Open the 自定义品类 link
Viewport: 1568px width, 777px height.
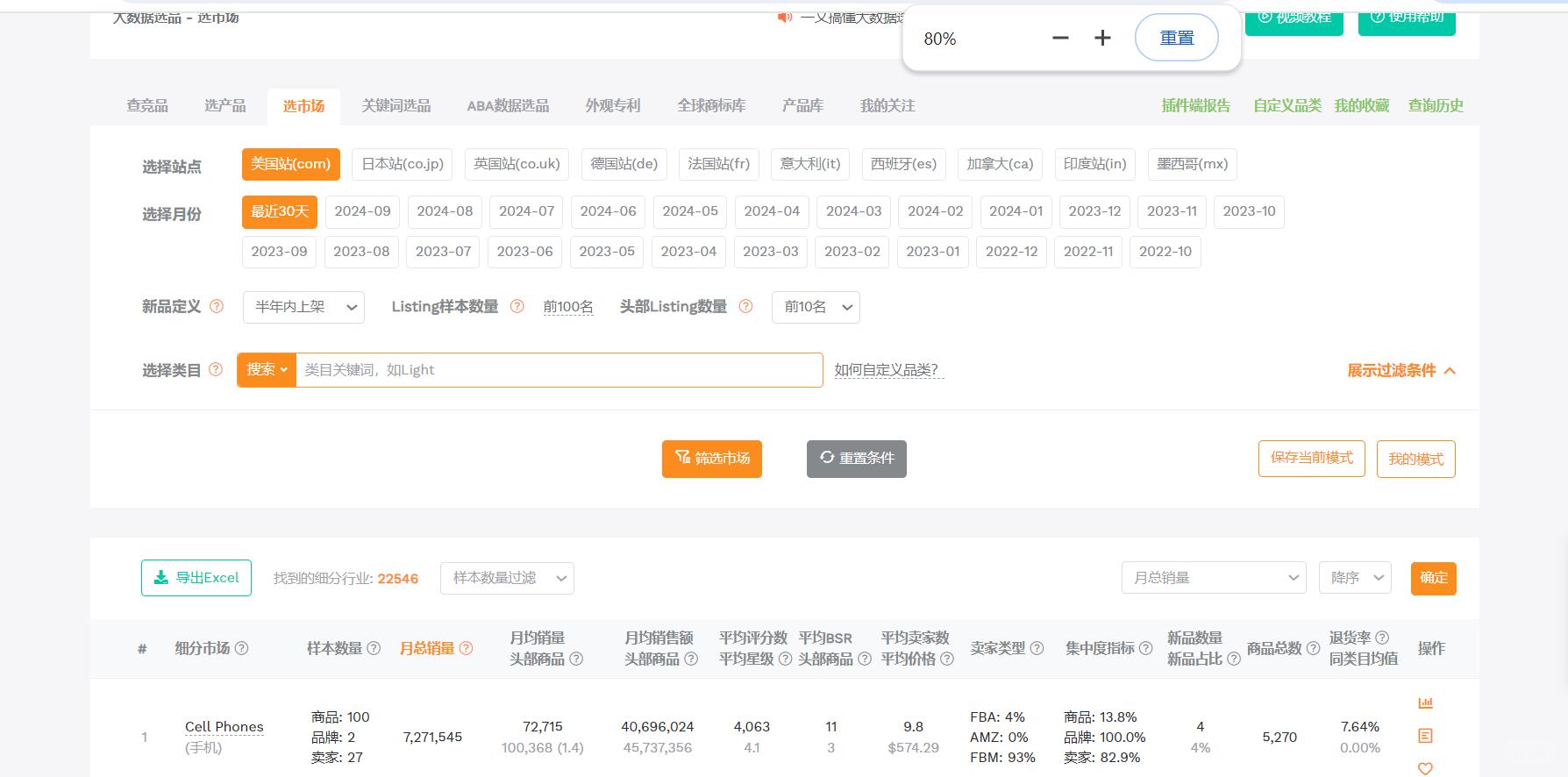tap(1287, 106)
